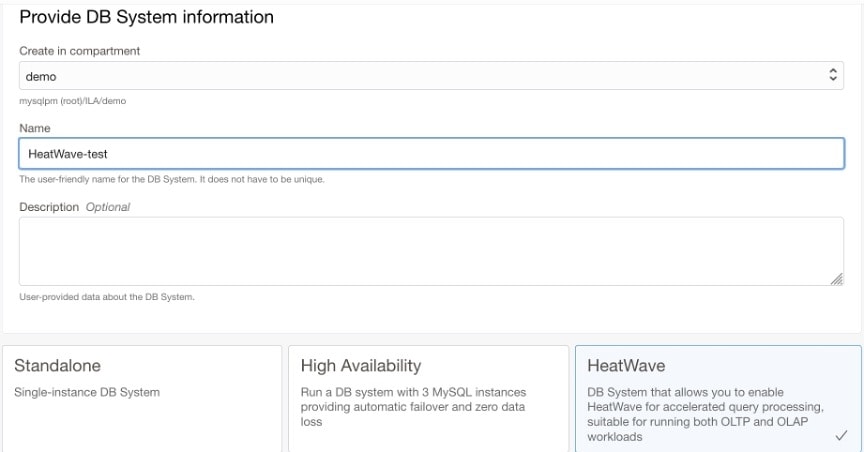
Task: Choose the High Availability option card
Action: tap(428, 399)
